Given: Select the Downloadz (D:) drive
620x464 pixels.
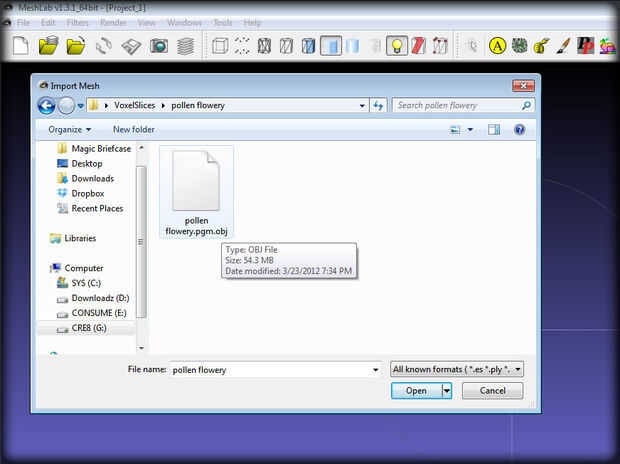Looking at the screenshot, I should (93, 298).
